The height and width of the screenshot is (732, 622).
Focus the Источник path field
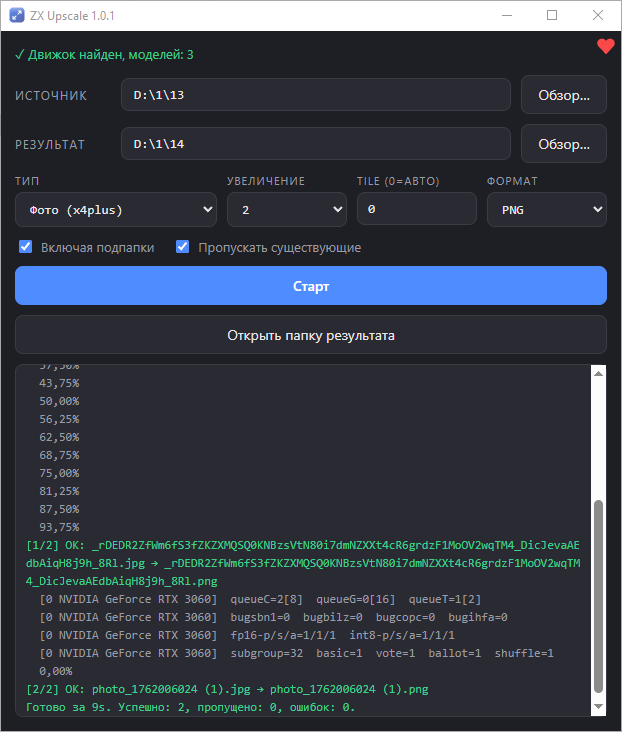click(316, 95)
